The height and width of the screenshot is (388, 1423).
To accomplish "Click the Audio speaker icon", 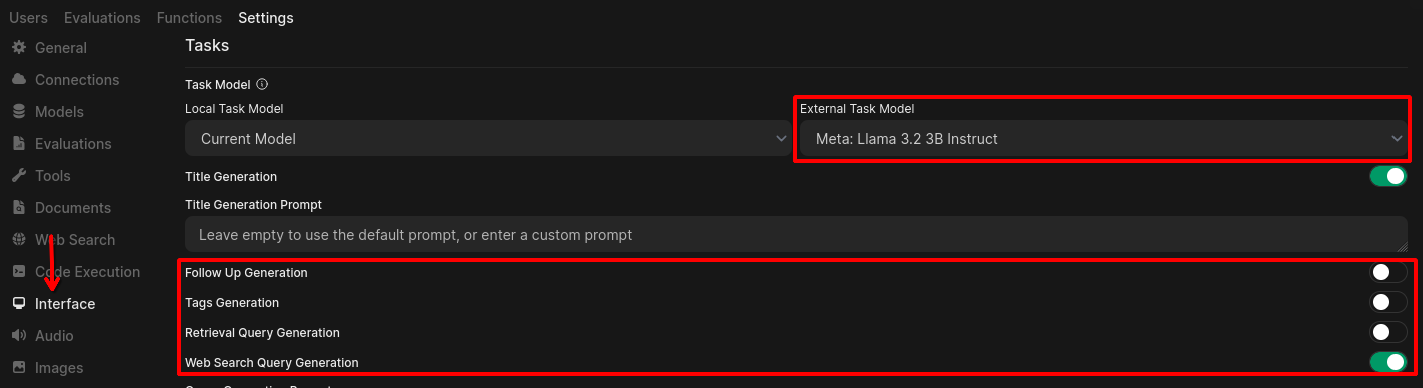I will [18, 336].
